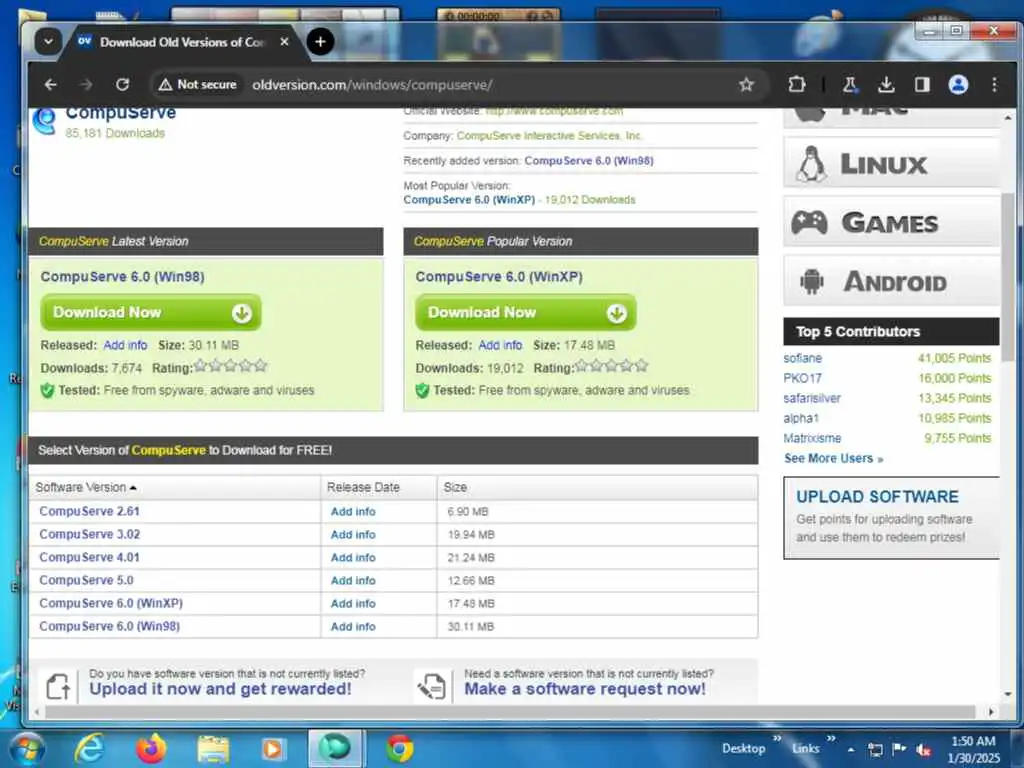Click Upload it now and get rewarded
The height and width of the screenshot is (768, 1024).
220,689
